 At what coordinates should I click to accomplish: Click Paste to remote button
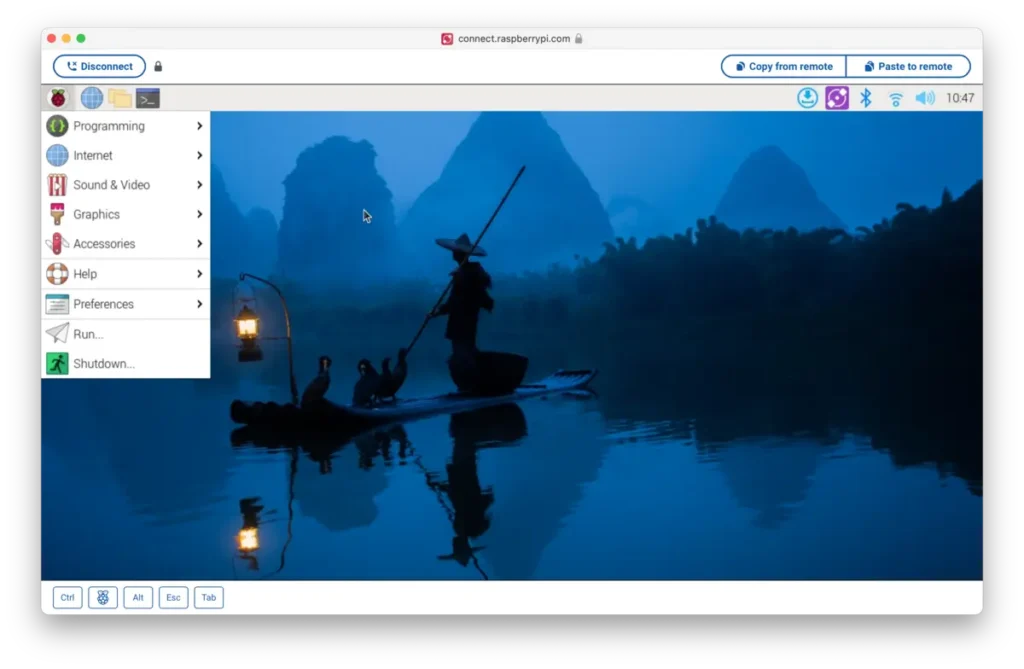pos(908,66)
